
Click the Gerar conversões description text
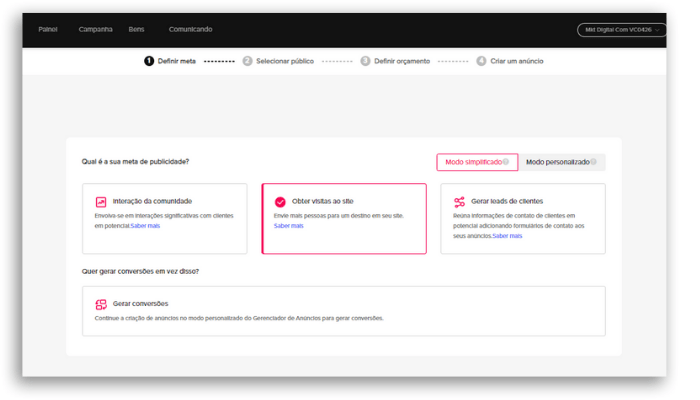(239, 318)
